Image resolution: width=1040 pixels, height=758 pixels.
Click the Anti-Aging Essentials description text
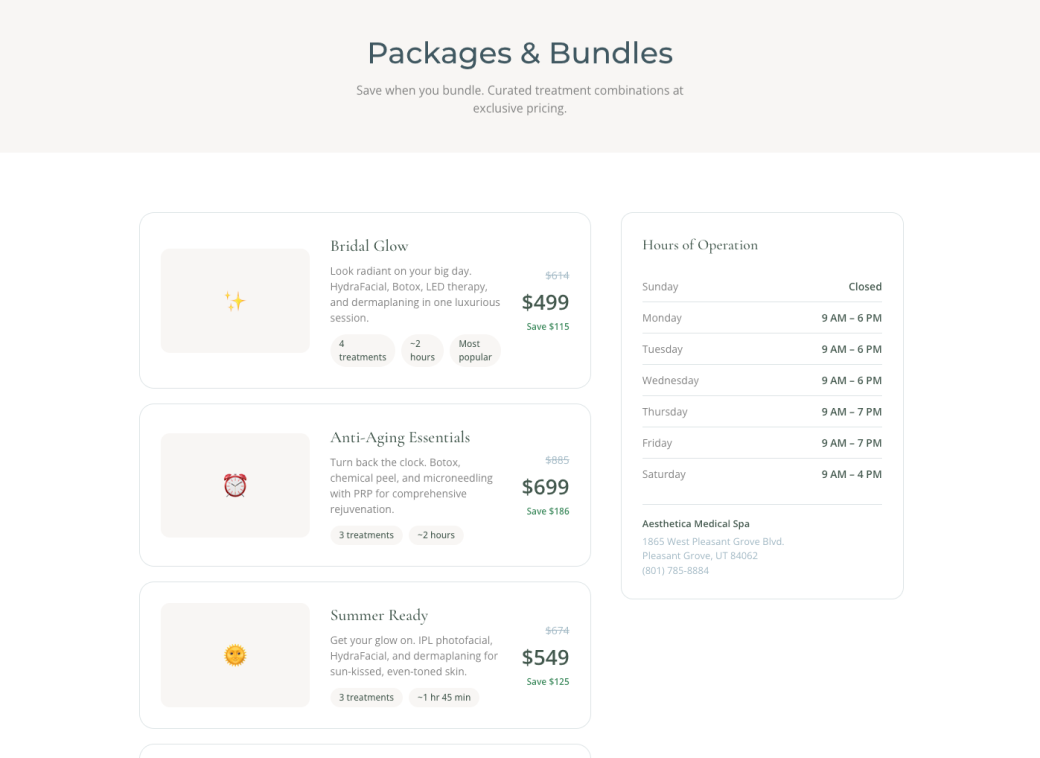click(412, 485)
